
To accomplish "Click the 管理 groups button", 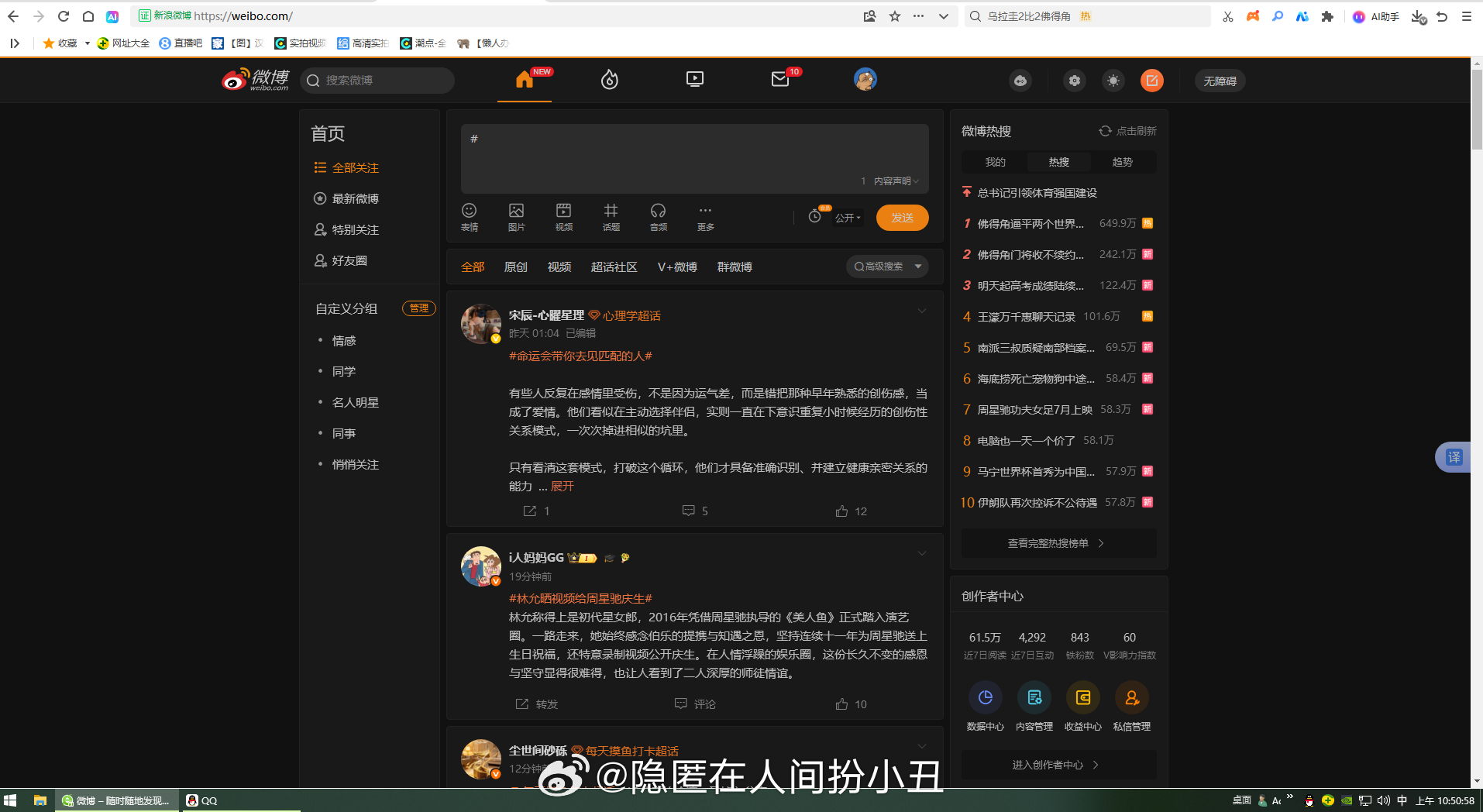I will (419, 308).
